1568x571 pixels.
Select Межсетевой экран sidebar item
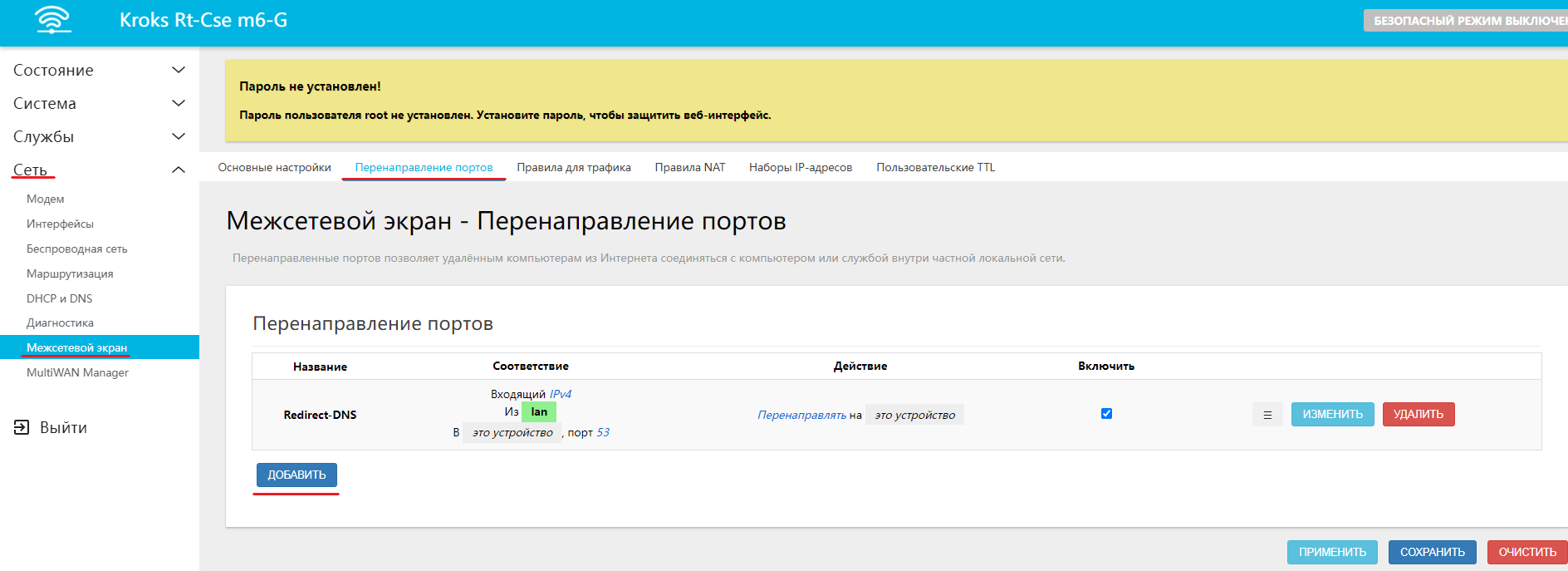100,347
